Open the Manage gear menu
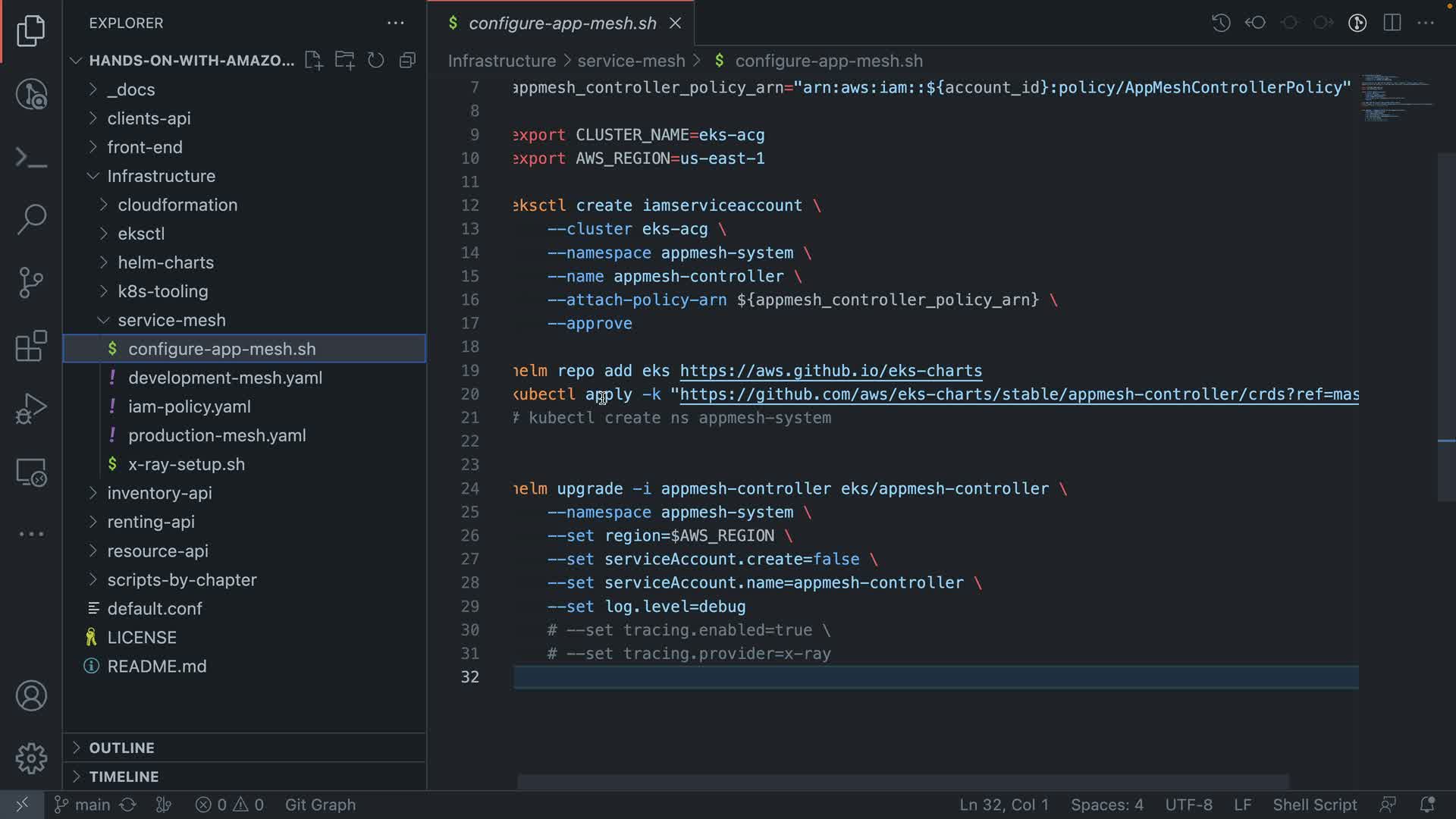 [31, 758]
